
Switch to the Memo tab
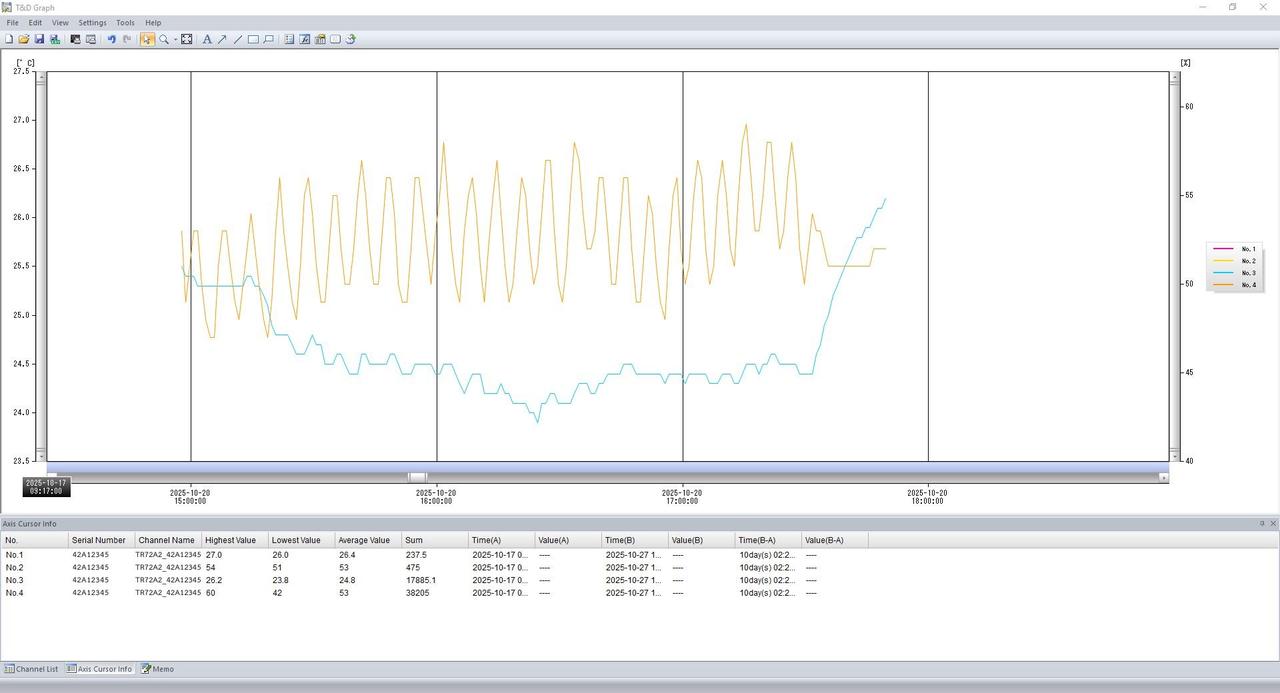tap(157, 669)
